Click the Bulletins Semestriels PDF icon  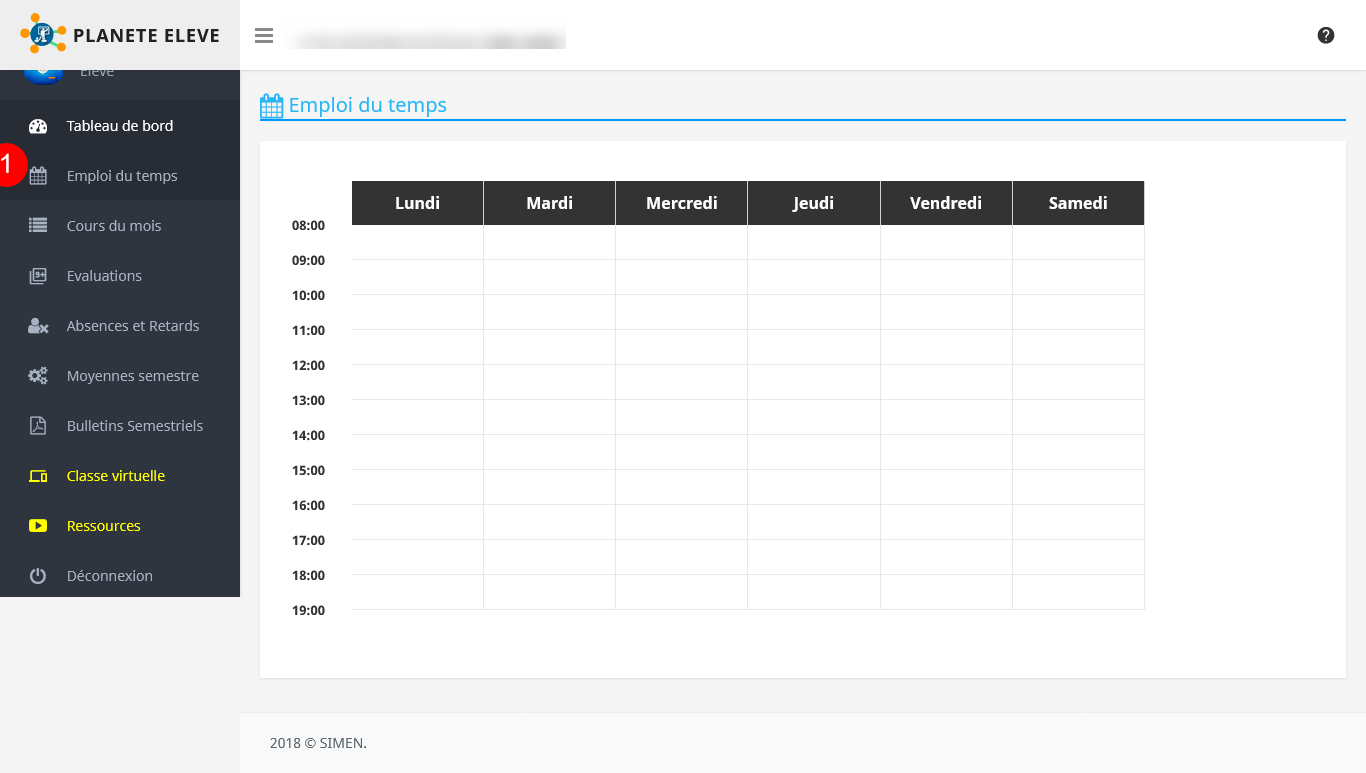pyautogui.click(x=38, y=426)
